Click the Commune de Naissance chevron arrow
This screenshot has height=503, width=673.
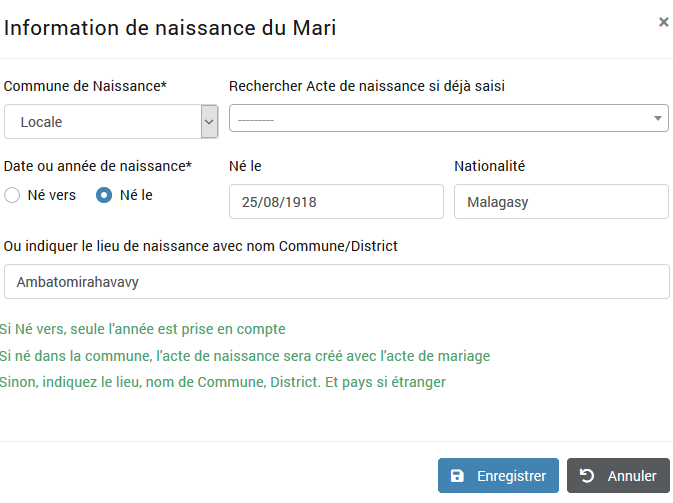click(x=209, y=122)
